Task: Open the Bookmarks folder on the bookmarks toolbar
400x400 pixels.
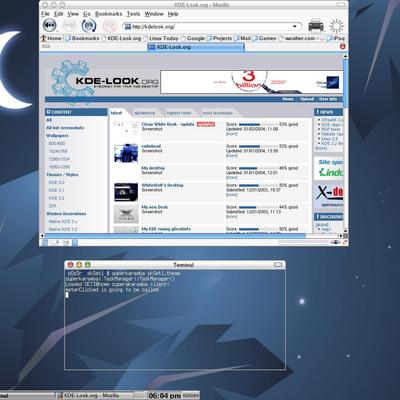Action: click(82, 38)
